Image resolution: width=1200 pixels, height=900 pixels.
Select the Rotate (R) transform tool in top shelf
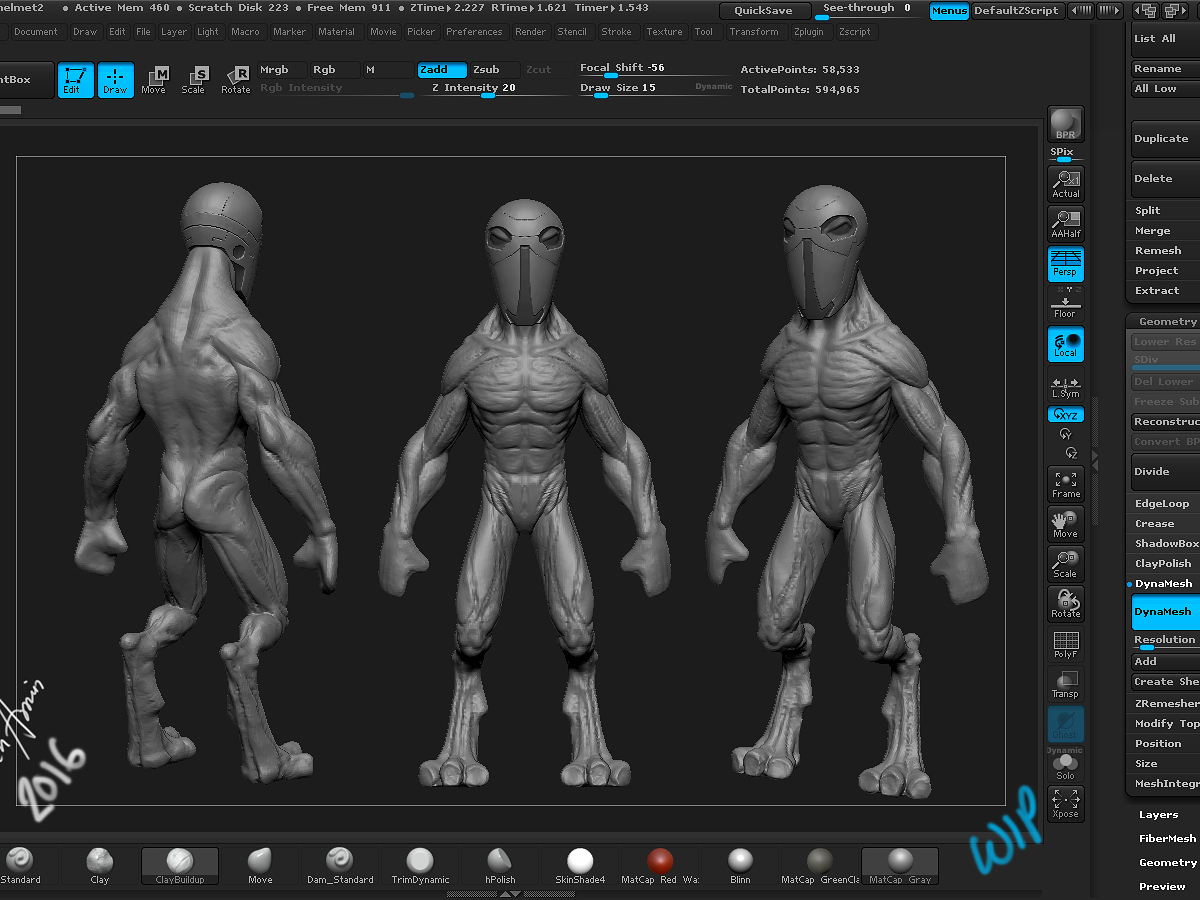(236, 80)
